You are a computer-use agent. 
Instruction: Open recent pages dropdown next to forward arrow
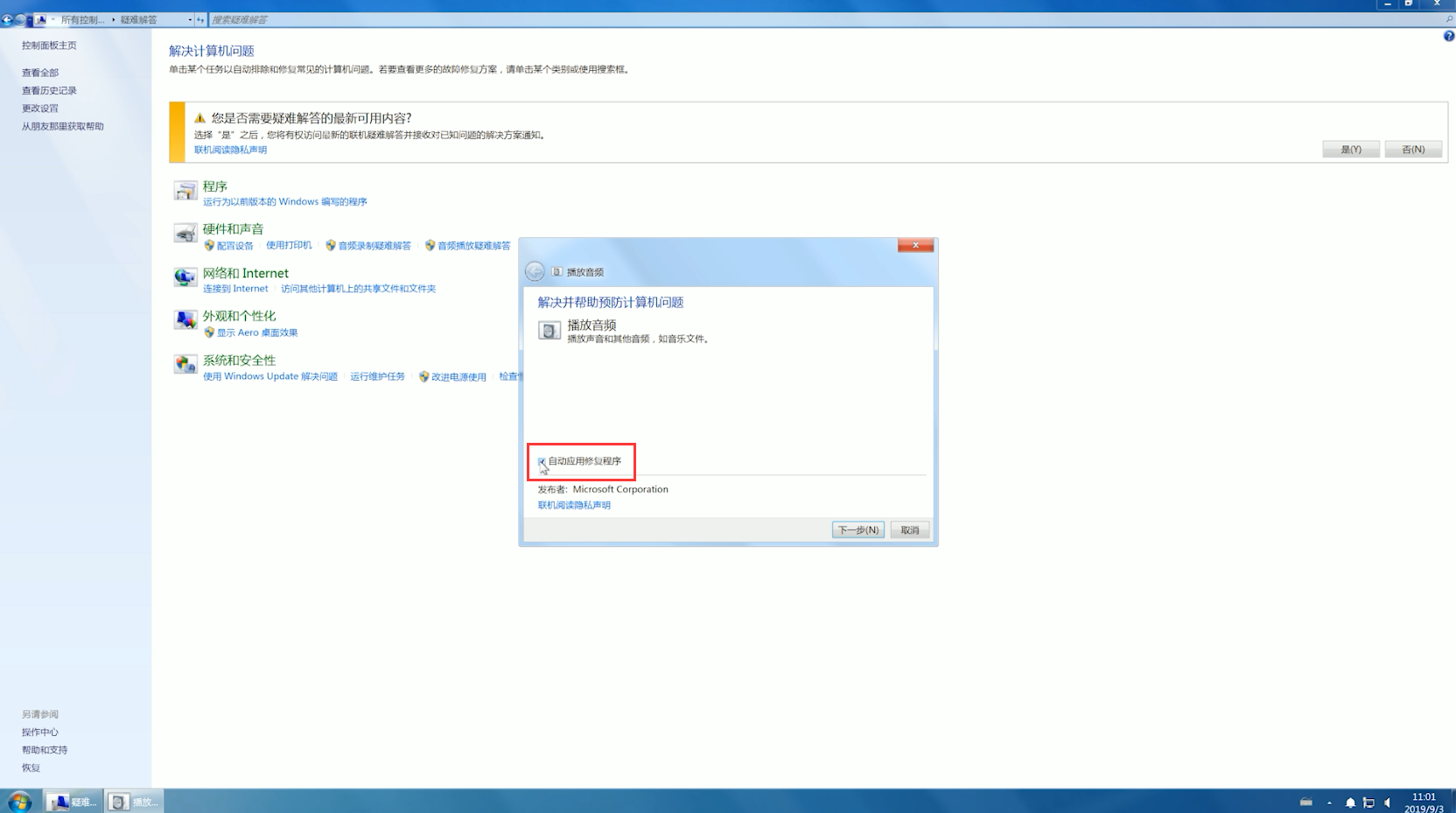tap(30, 19)
